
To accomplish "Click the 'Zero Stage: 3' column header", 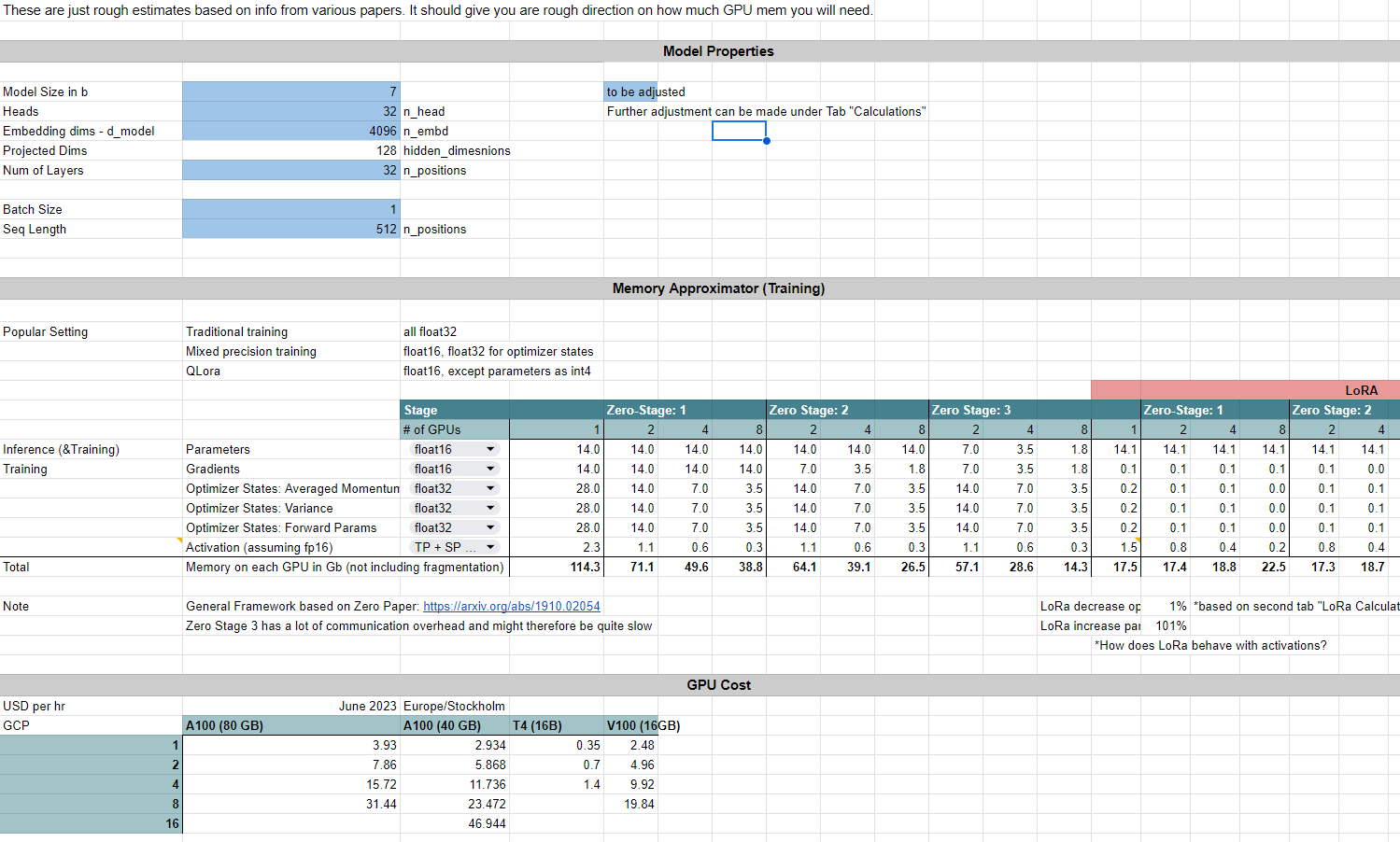I will (1010, 410).
